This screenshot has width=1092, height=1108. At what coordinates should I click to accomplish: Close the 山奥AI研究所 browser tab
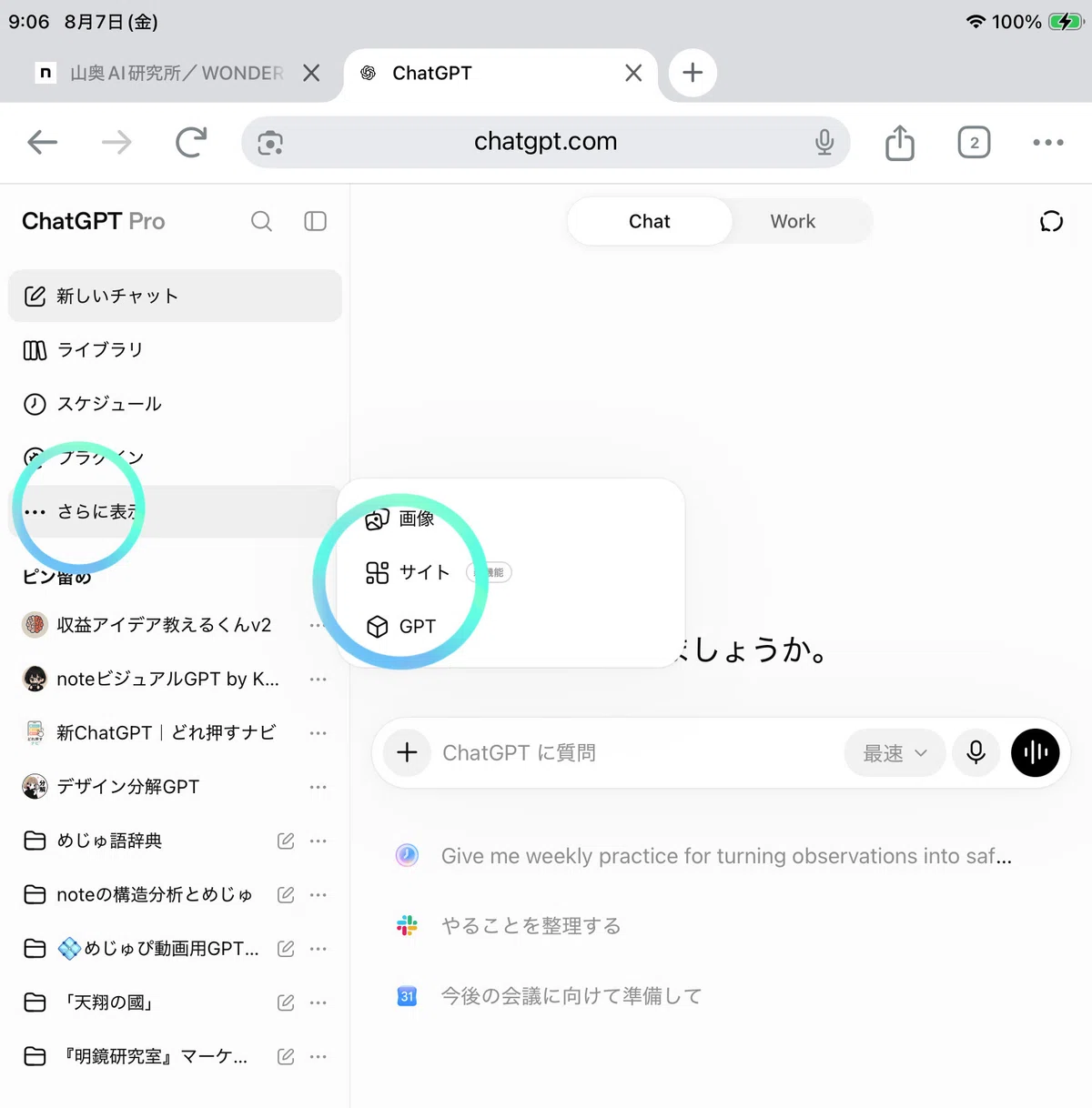311,73
